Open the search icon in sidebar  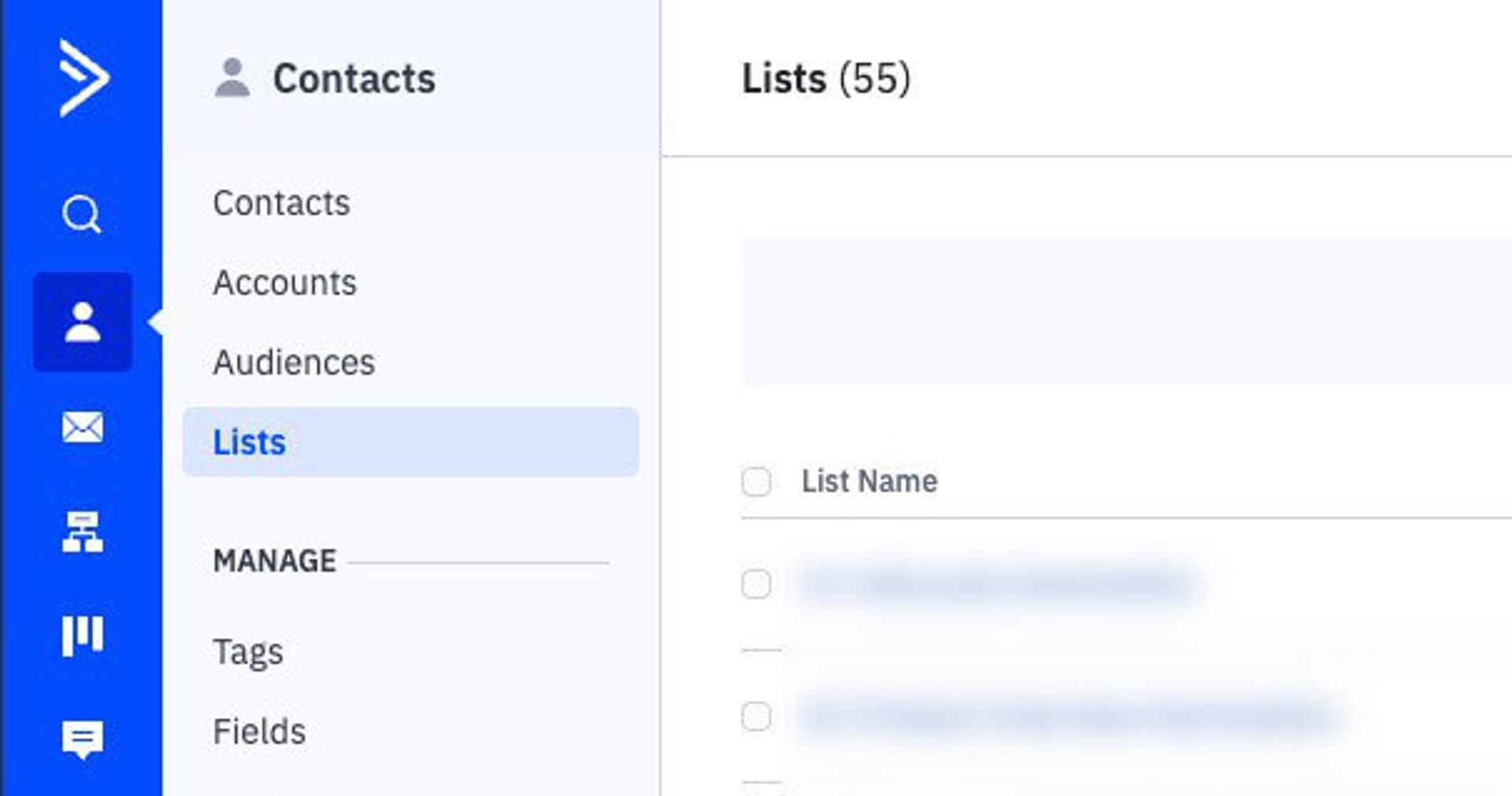(82, 214)
